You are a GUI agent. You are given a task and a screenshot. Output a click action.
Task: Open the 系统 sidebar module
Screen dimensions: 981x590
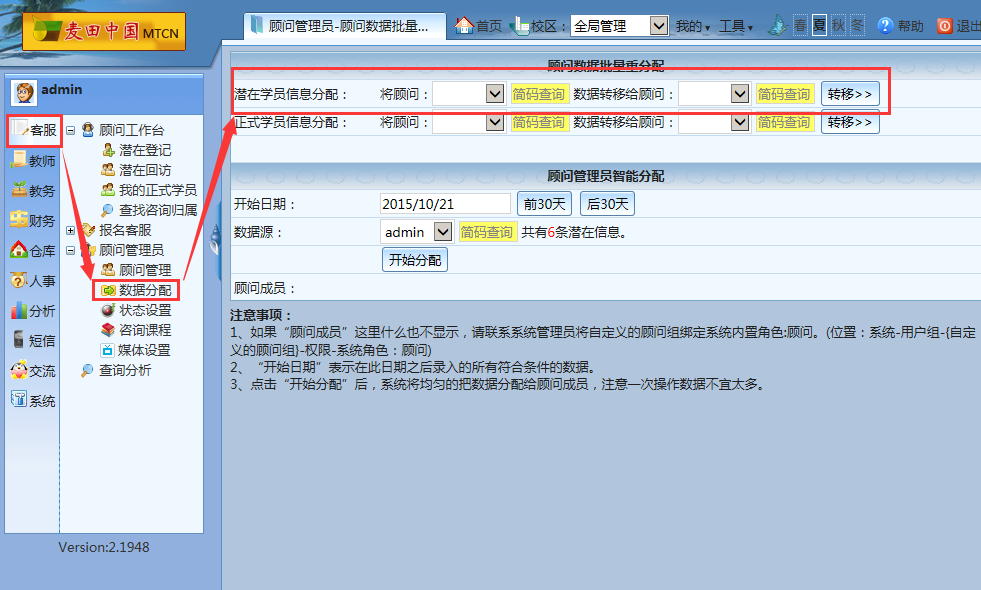coord(34,400)
